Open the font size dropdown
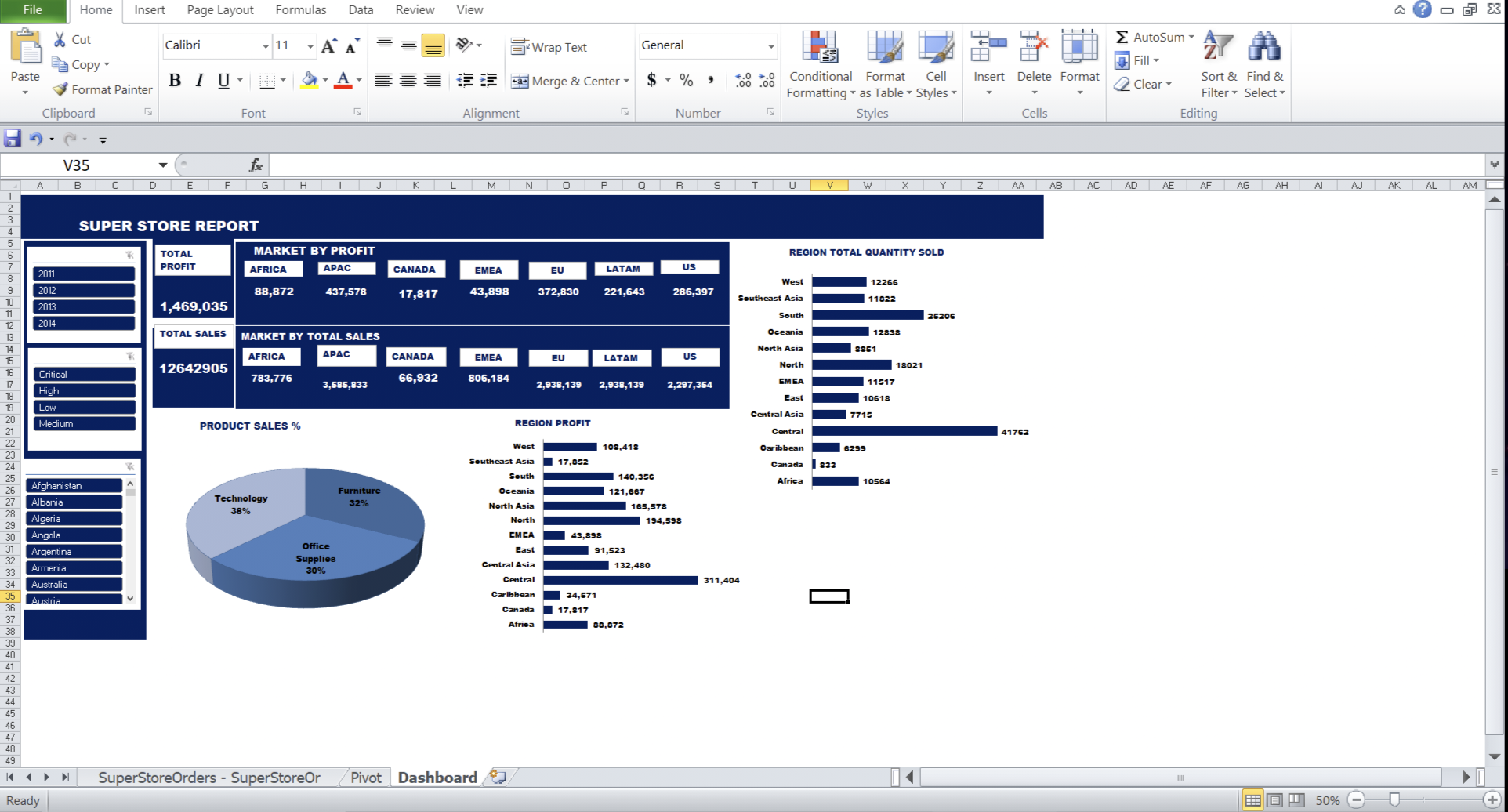Image resolution: width=1508 pixels, height=812 pixels. [310, 45]
